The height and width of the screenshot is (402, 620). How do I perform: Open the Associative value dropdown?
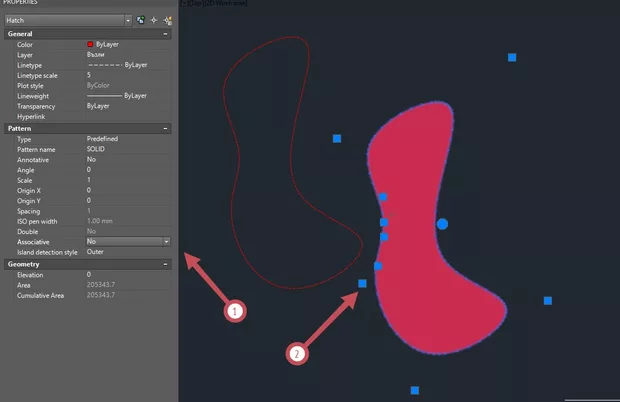166,242
